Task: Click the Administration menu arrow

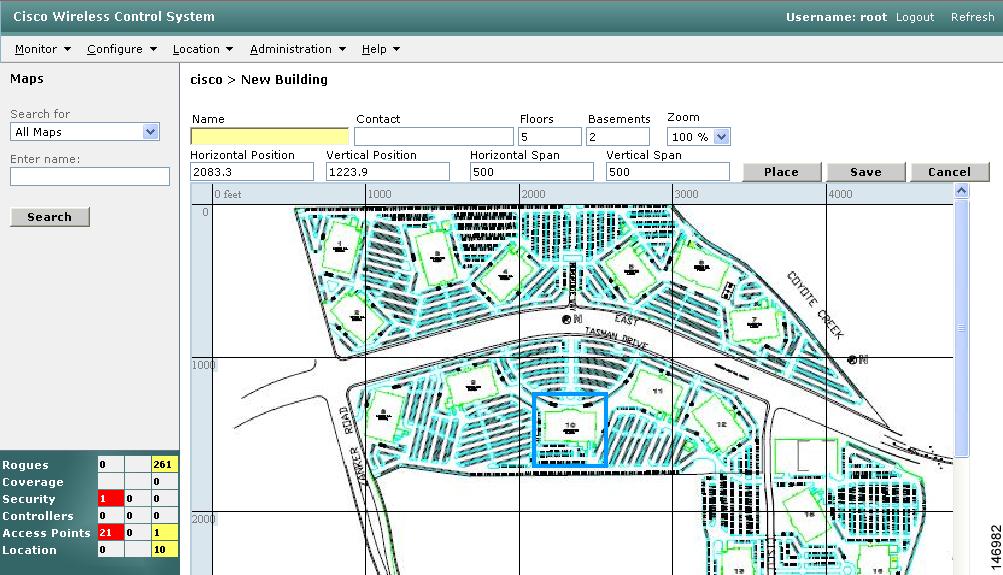Action: 342,49
